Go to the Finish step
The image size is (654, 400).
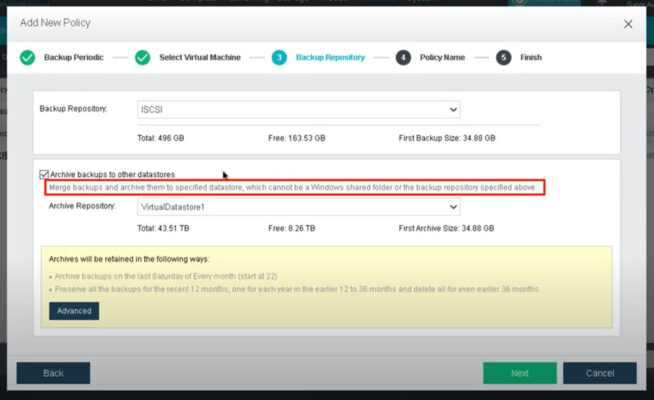pyautogui.click(x=531, y=58)
